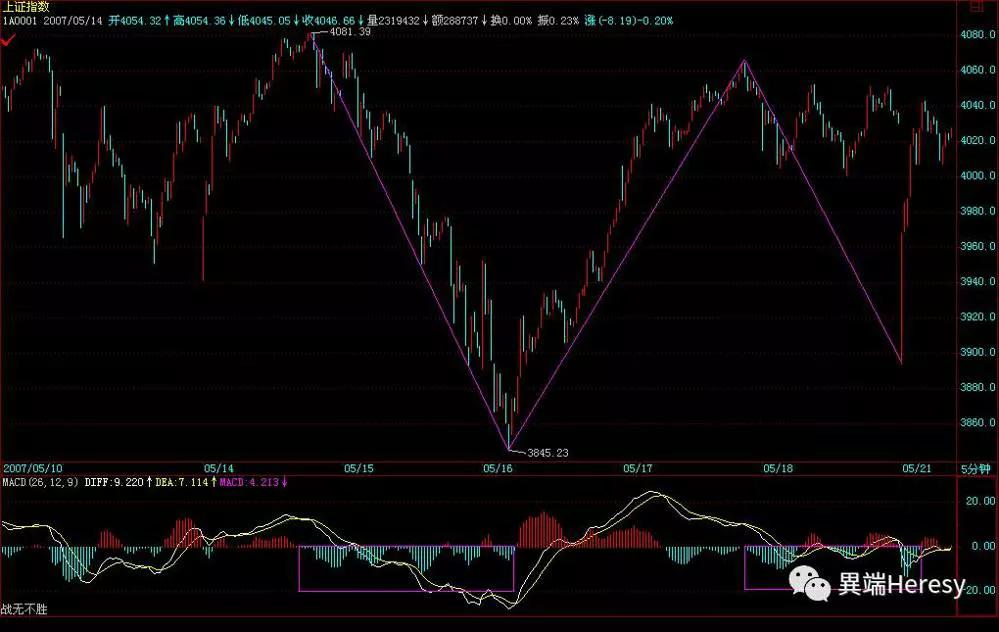Select the 上证指数 index title
The height and width of the screenshot is (632, 999).
[25, 7]
